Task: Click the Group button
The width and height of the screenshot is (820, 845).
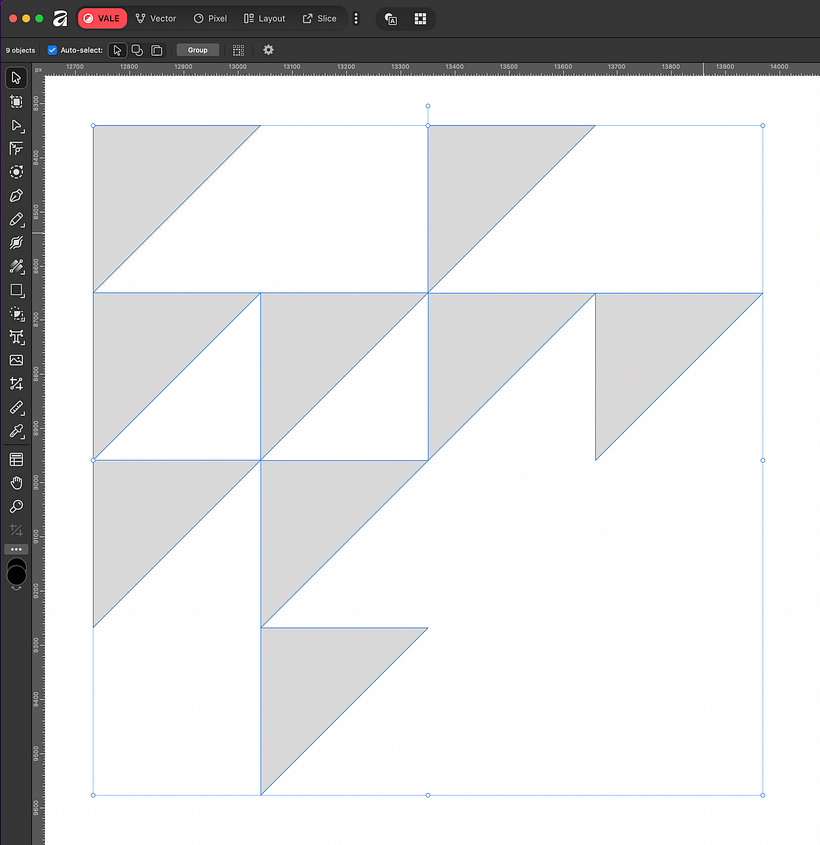Action: pos(198,50)
